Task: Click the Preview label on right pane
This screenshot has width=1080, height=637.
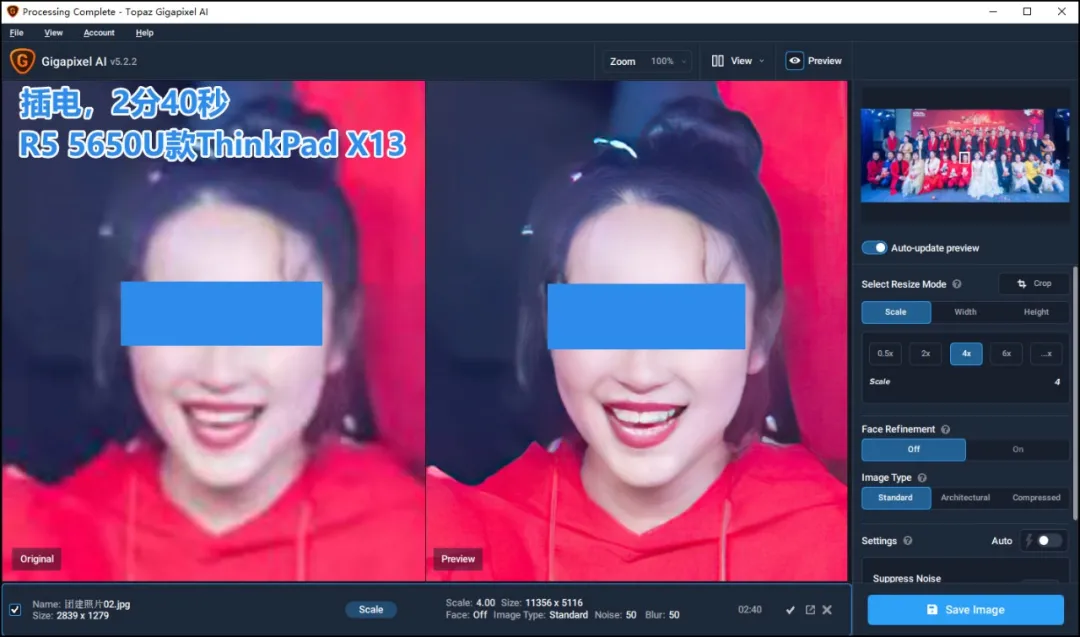Action: 458,559
